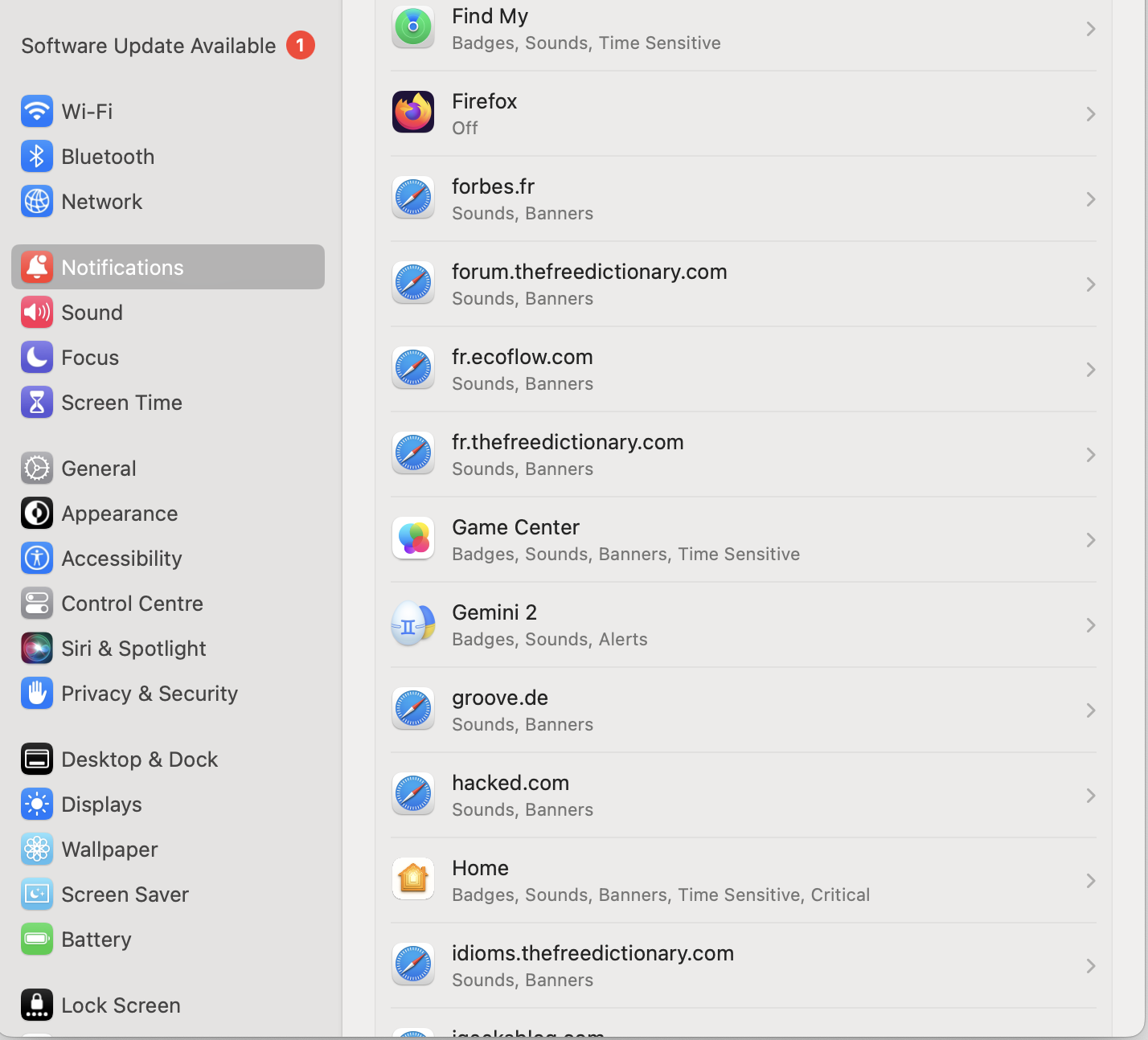Open hacked.com notification settings
This screenshot has height=1040, width=1148.
[744, 795]
